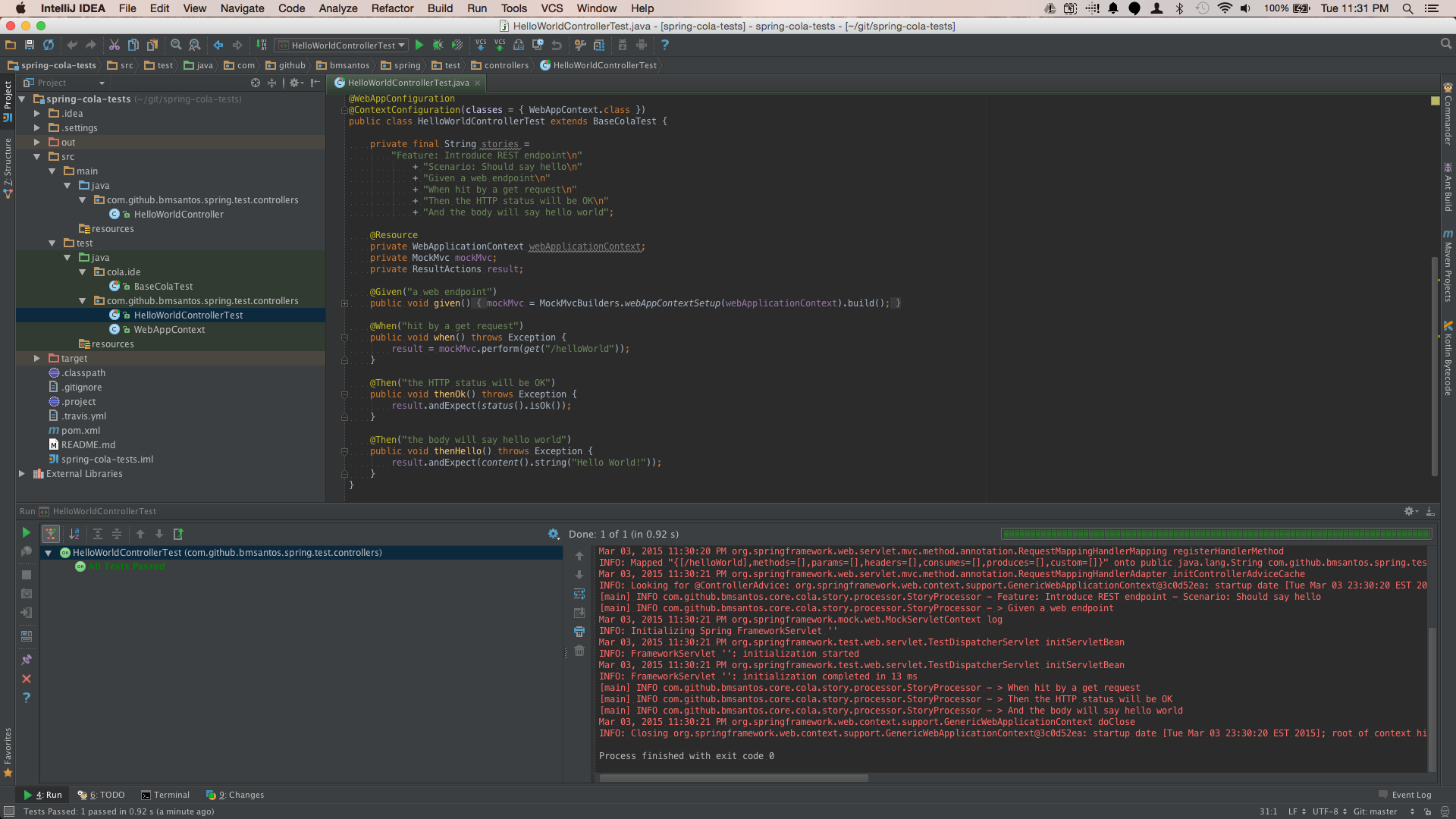
Task: Toggle the Hide Passed tests filter button
Action: coord(51,534)
